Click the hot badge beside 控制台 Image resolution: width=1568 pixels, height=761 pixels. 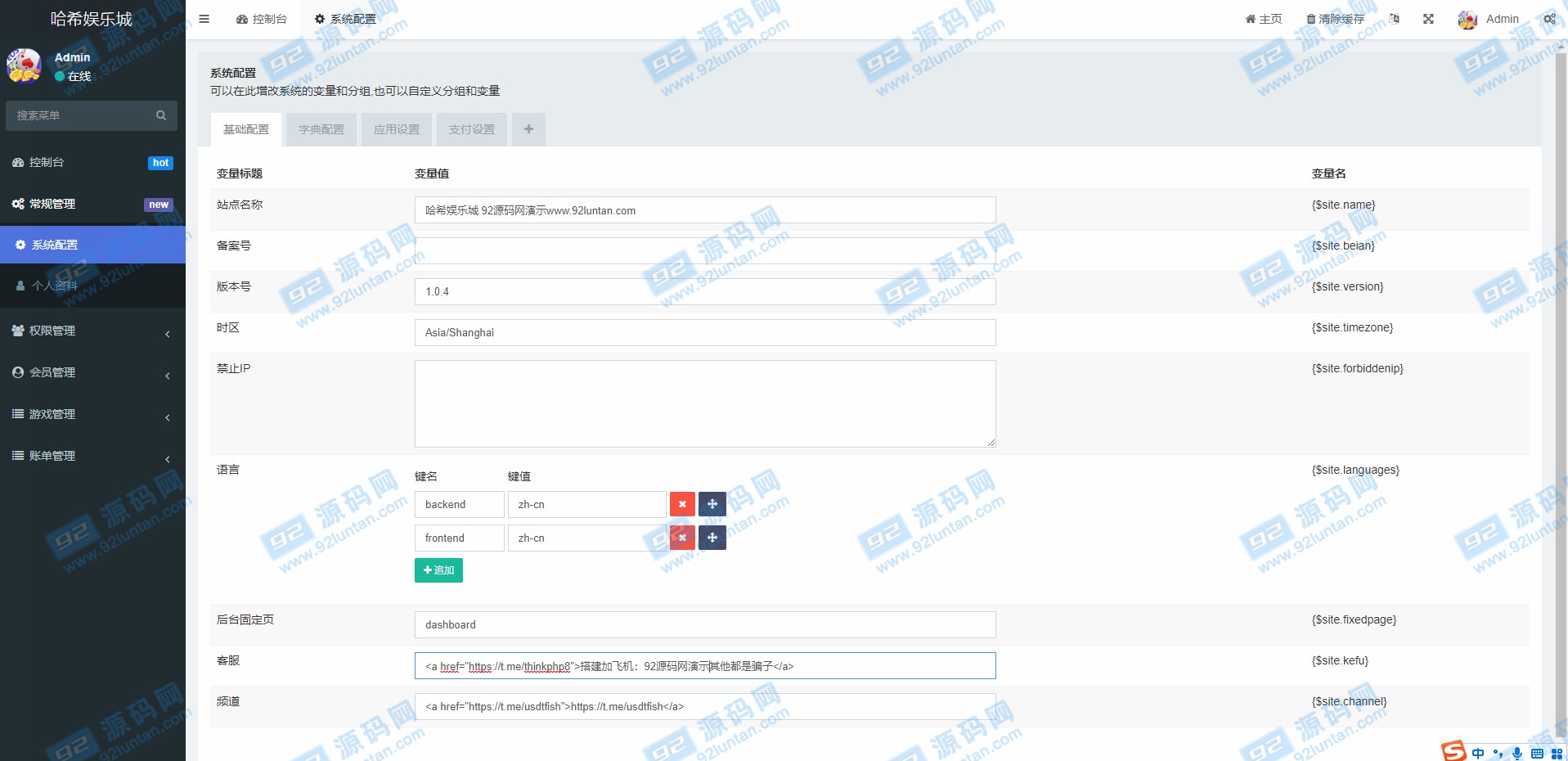pos(161,163)
